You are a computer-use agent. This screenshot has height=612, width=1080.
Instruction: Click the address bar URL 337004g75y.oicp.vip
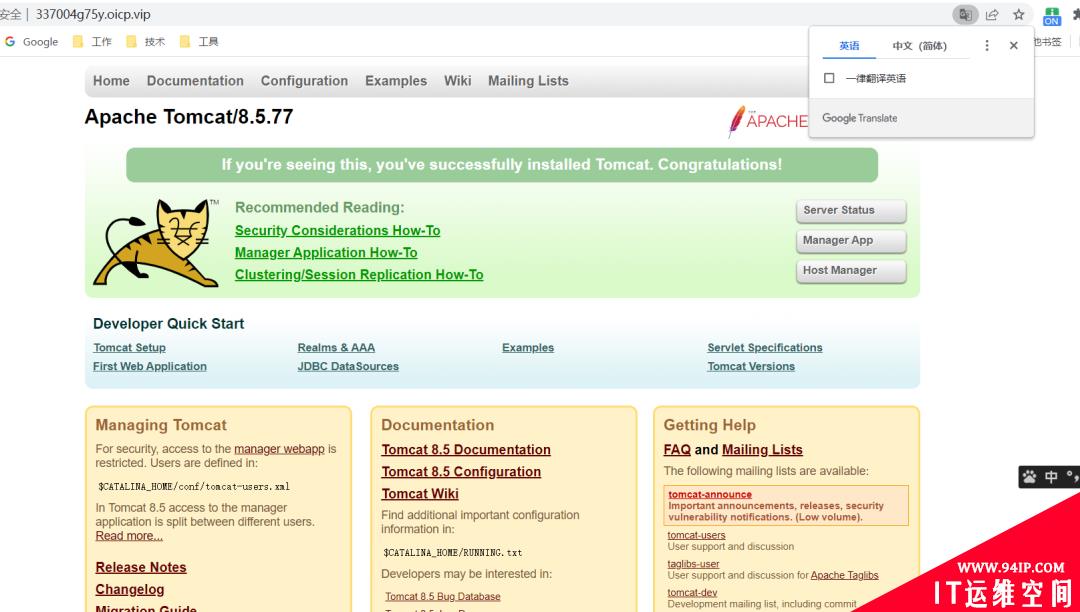(93, 14)
